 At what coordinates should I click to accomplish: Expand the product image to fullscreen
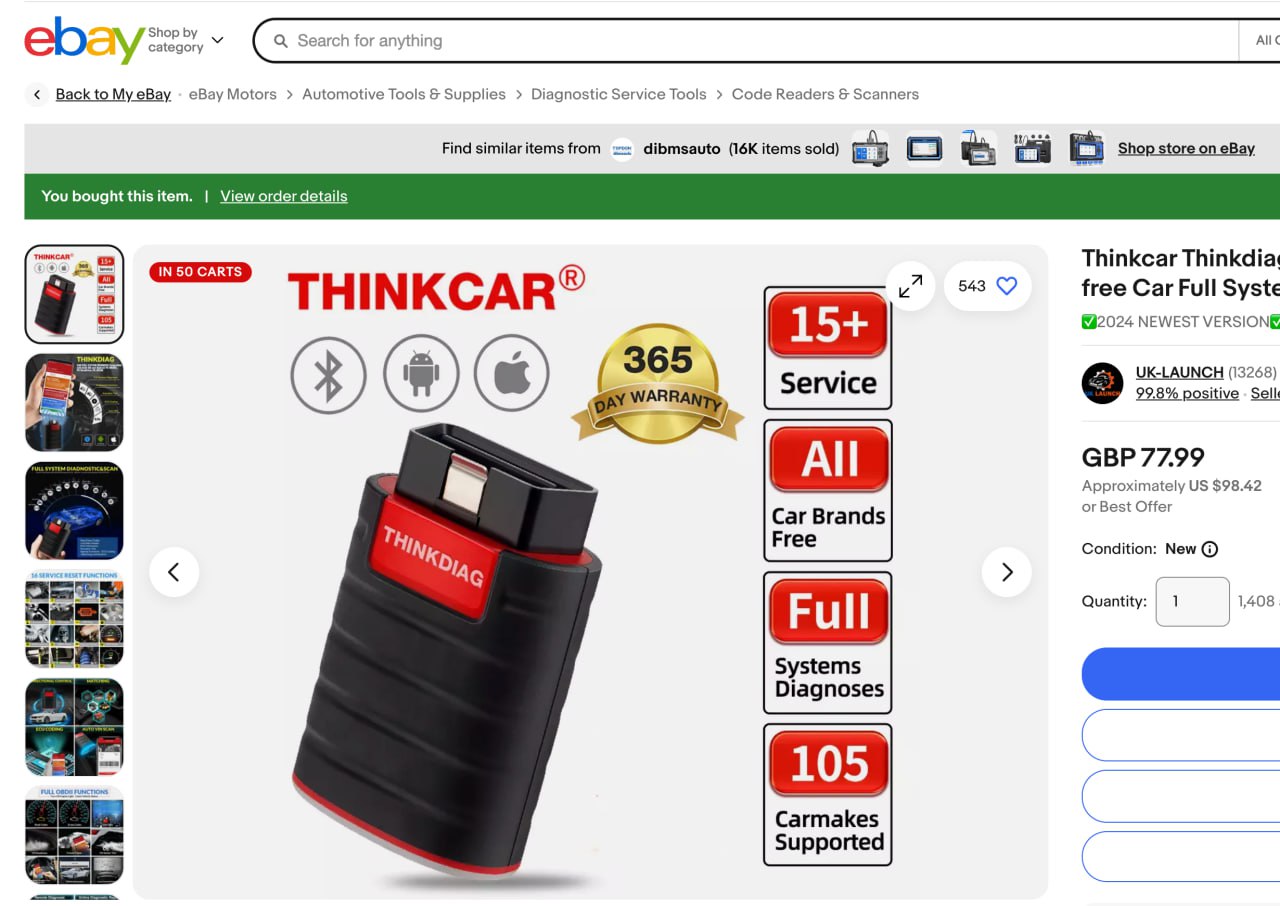pos(910,286)
